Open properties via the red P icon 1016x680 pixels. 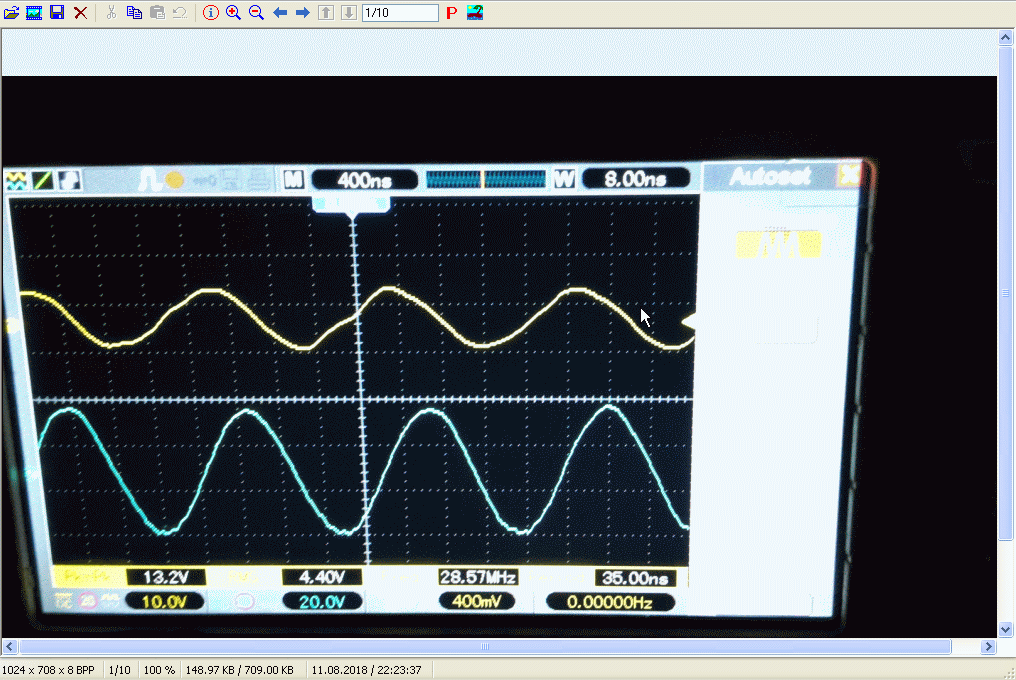(x=452, y=13)
